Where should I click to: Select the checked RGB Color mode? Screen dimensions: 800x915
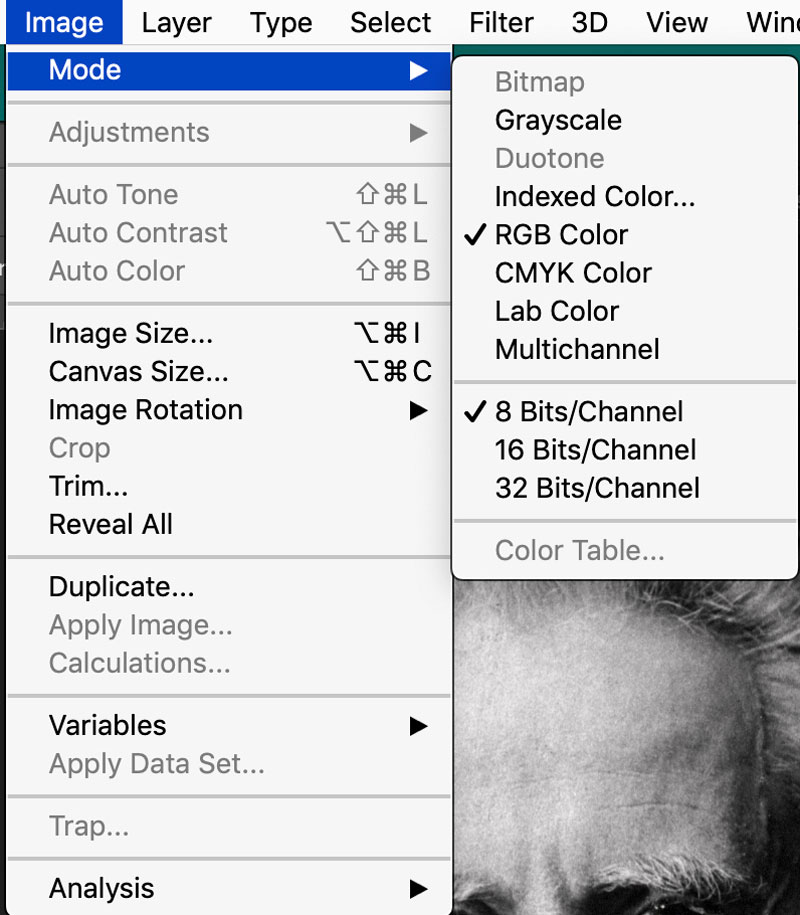(561, 235)
